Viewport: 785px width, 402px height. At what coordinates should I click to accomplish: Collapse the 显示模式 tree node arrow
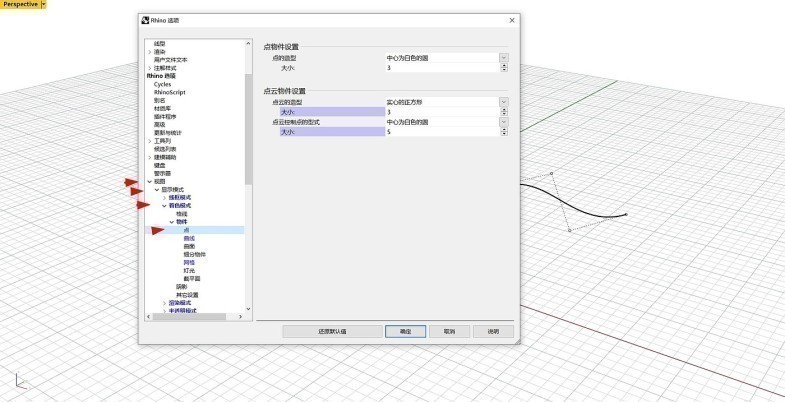(x=157, y=190)
